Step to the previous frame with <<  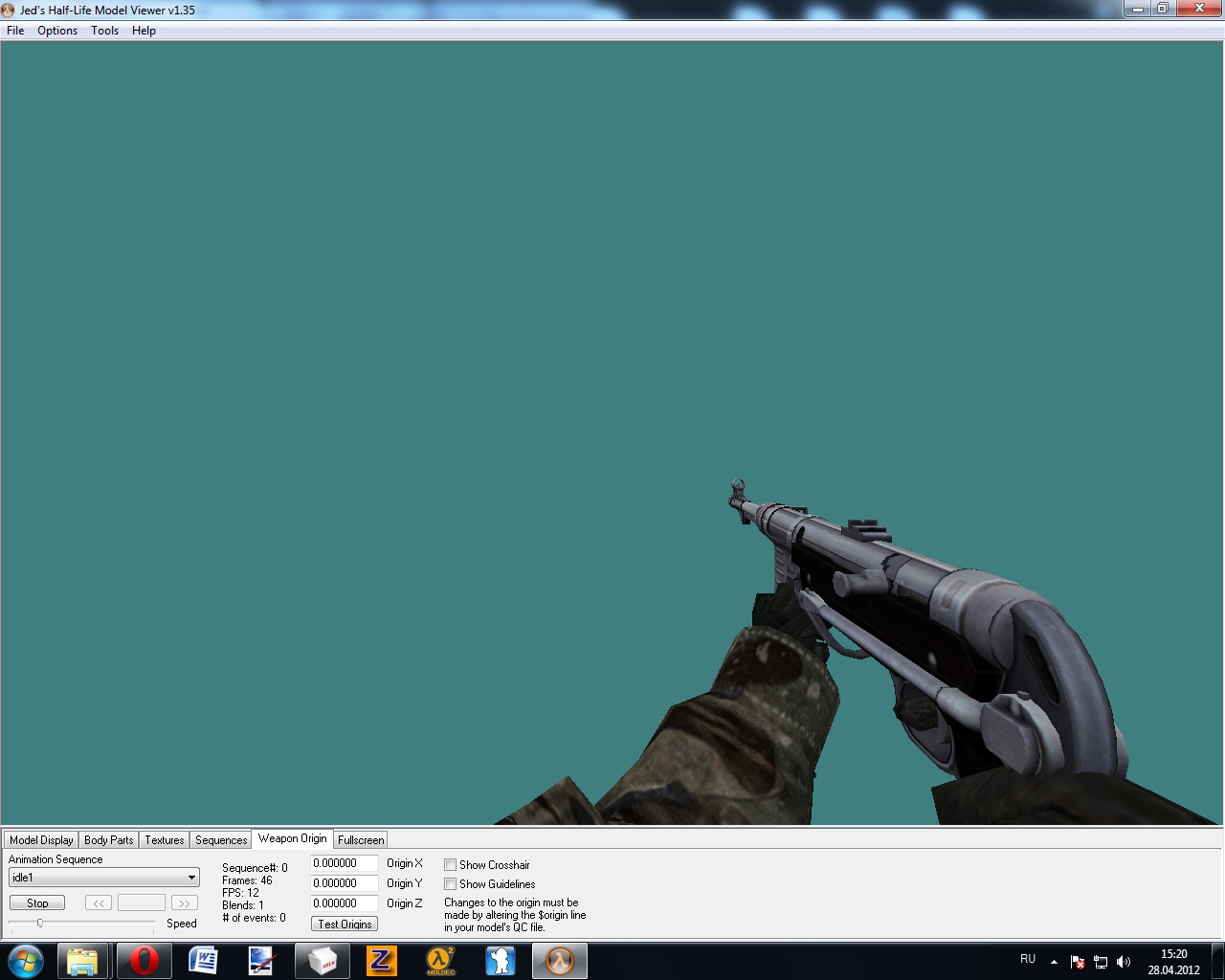(99, 903)
